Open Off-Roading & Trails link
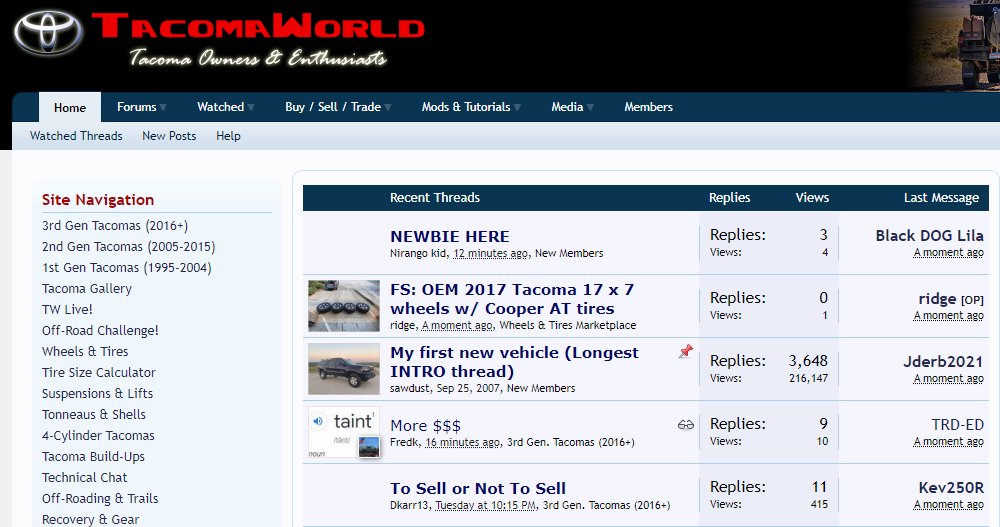Image resolution: width=1000 pixels, height=527 pixels. click(x=100, y=499)
